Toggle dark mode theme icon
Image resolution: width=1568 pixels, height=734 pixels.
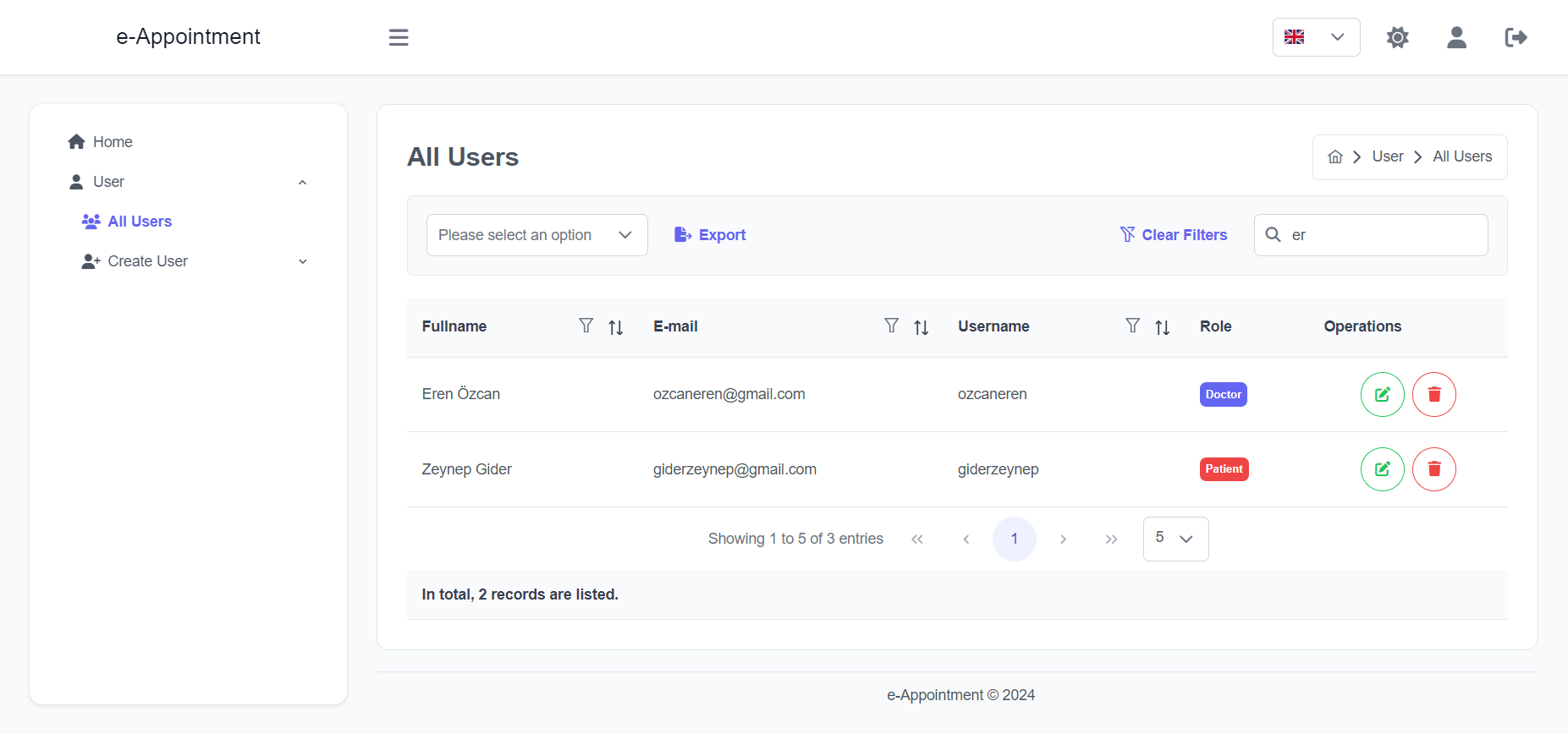[1398, 37]
